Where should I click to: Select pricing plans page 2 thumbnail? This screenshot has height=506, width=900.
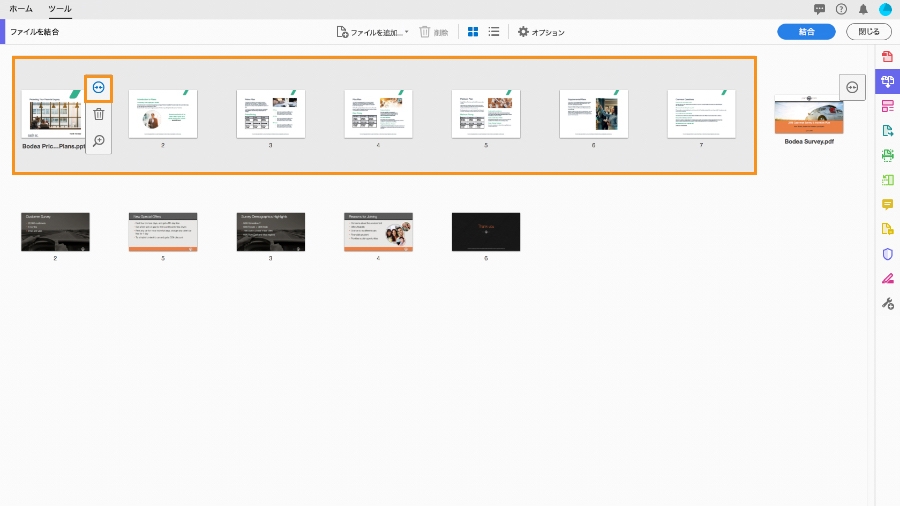pos(163,114)
